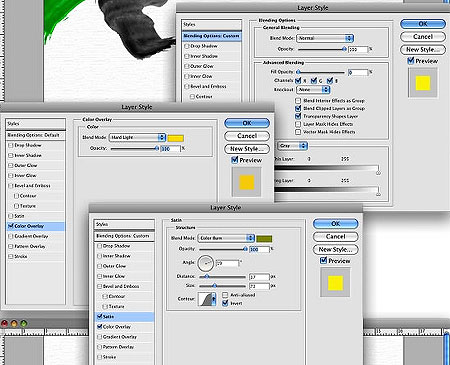Toggle Preview in Color Overlay dialog
Image resolution: width=450 pixels, height=365 pixels.
pos(235,160)
